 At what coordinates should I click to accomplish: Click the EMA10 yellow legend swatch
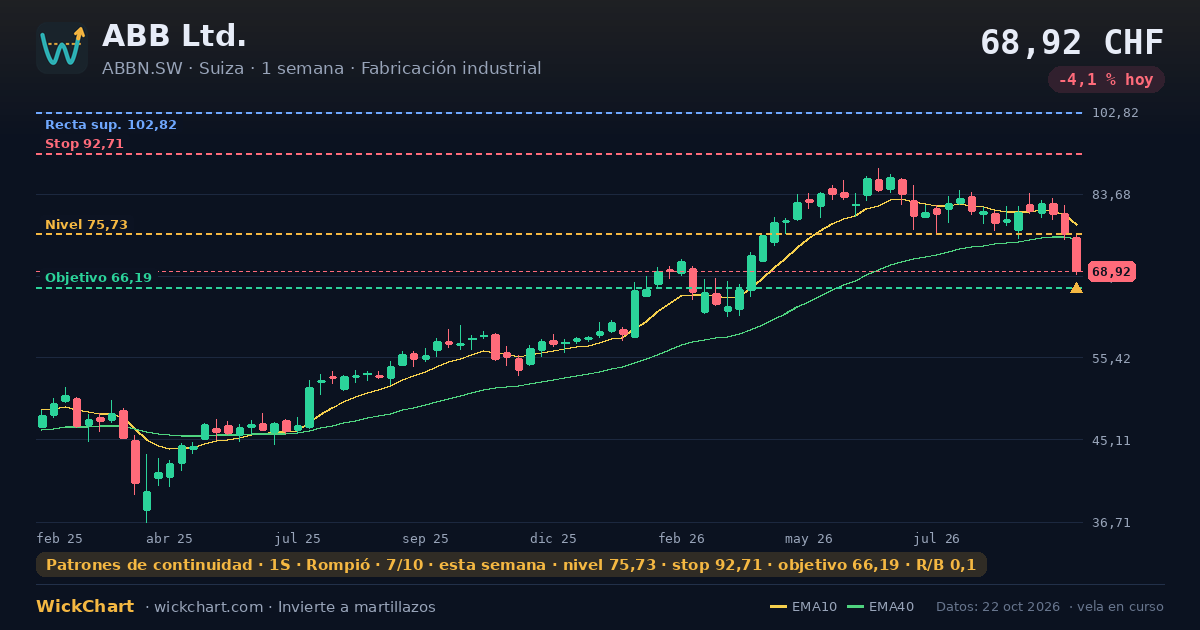778,607
